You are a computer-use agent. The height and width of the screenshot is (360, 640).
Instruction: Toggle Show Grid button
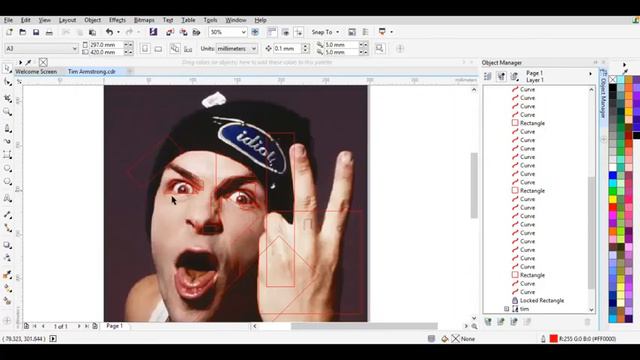click(286, 32)
